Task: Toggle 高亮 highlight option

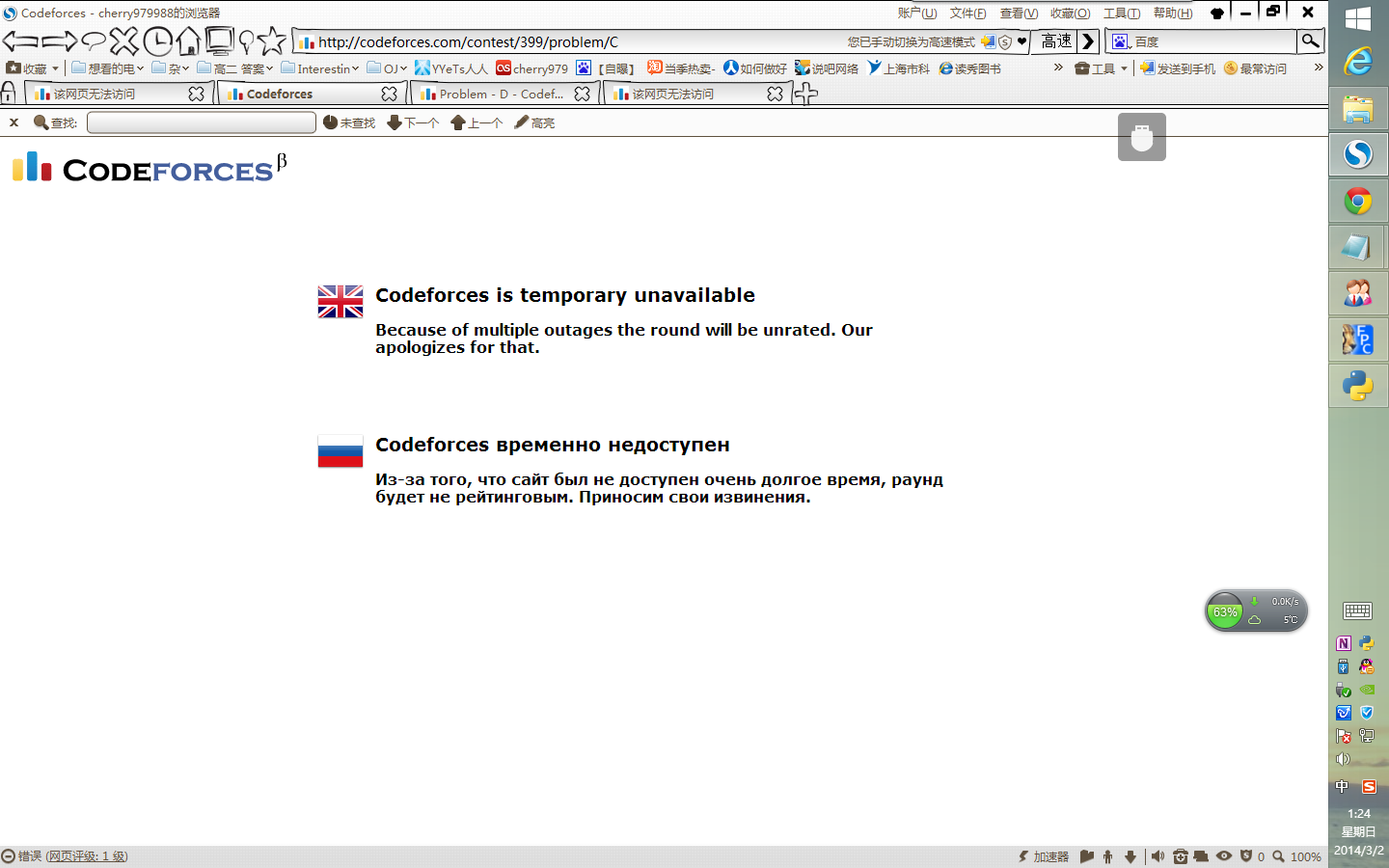Action: [x=534, y=122]
